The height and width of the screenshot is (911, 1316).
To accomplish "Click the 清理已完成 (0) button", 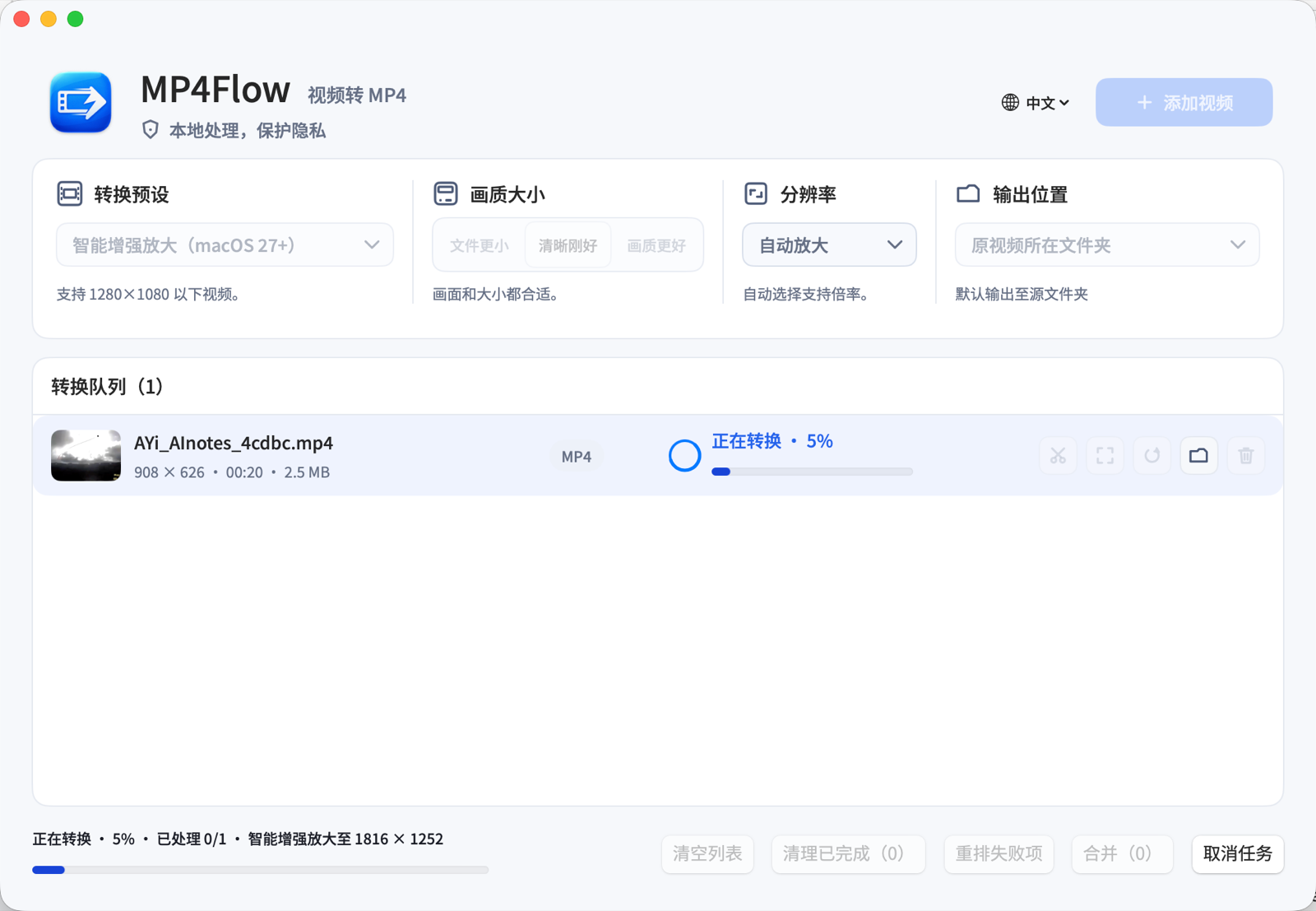I will point(848,854).
